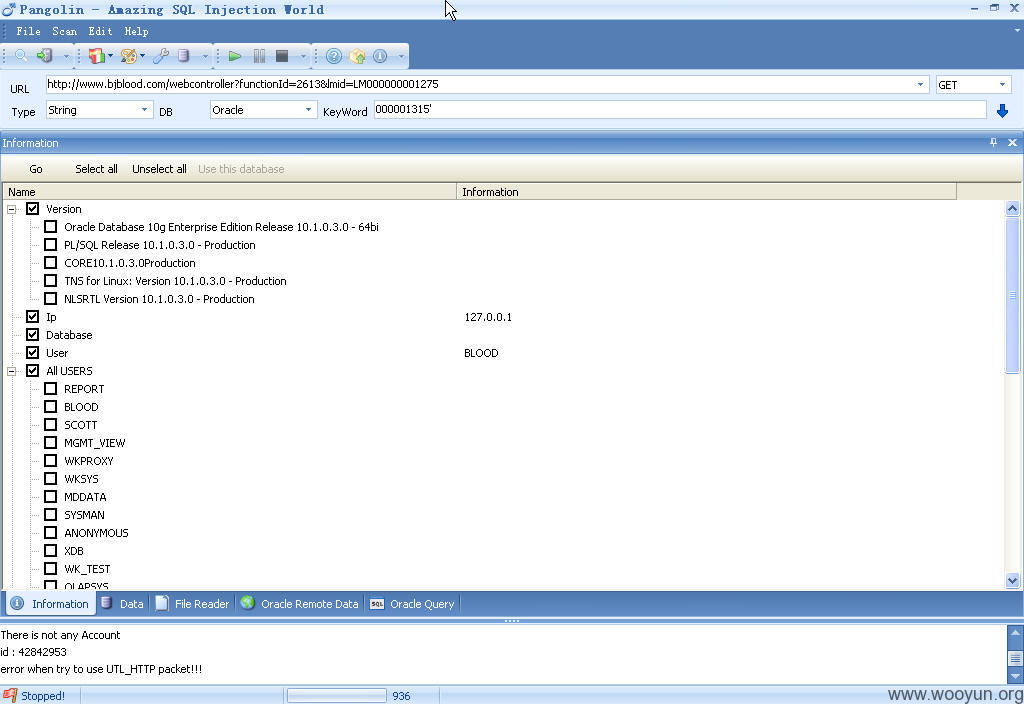Click the exit door icon in toolbar
The height and width of the screenshot is (704, 1024).
44,56
